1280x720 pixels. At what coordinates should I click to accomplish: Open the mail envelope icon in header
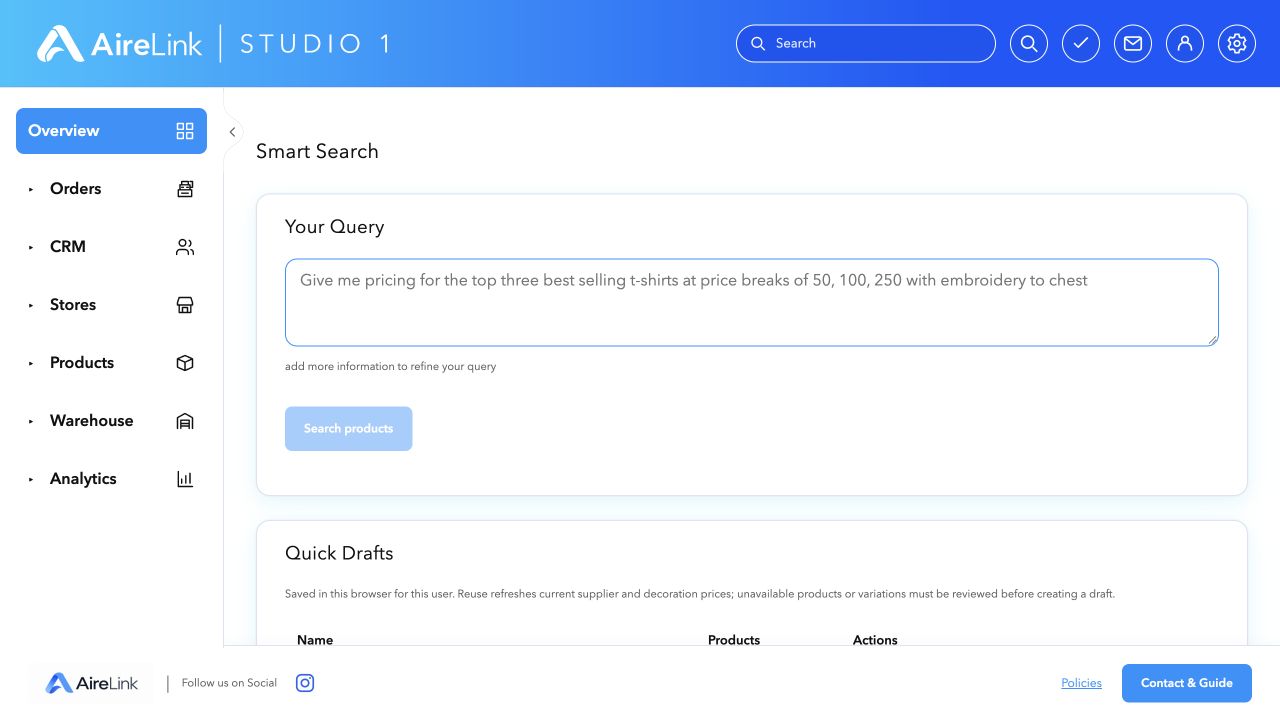[1133, 44]
